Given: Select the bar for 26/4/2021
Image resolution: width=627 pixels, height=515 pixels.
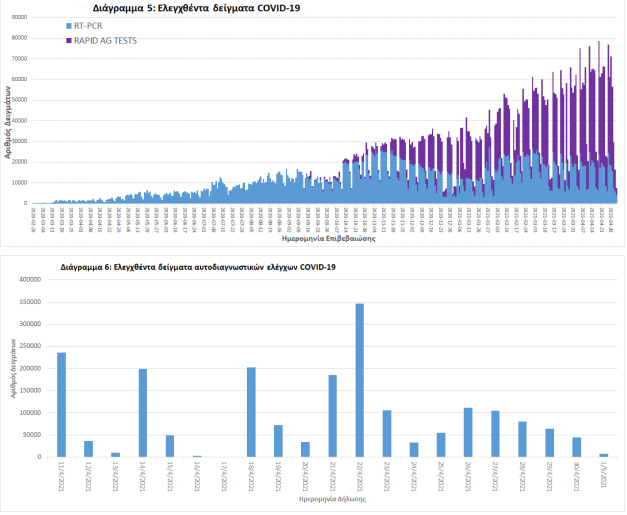Looking at the screenshot, I should click(x=468, y=432).
